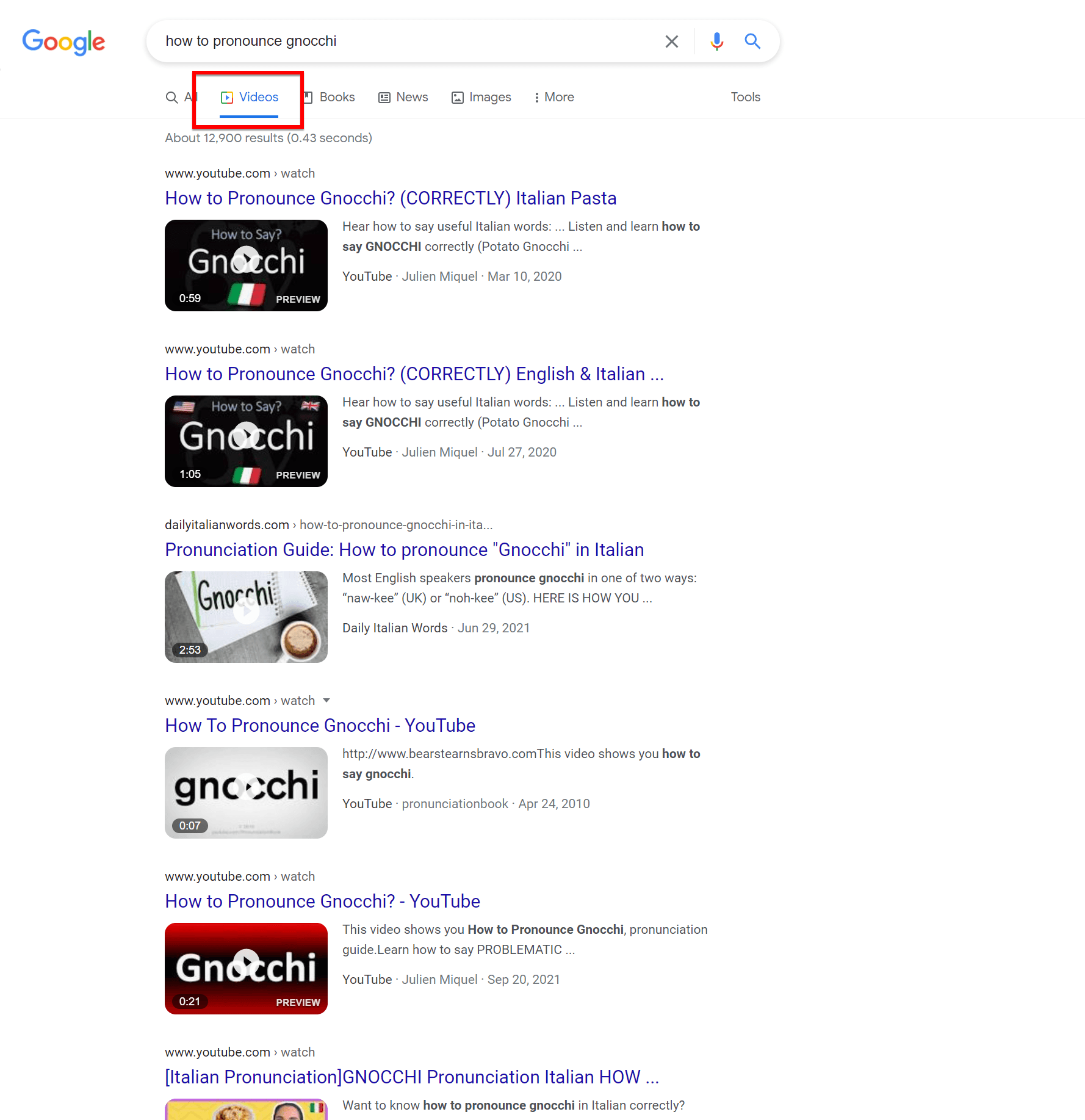
Task: Click the News newspaper icon
Action: point(384,97)
